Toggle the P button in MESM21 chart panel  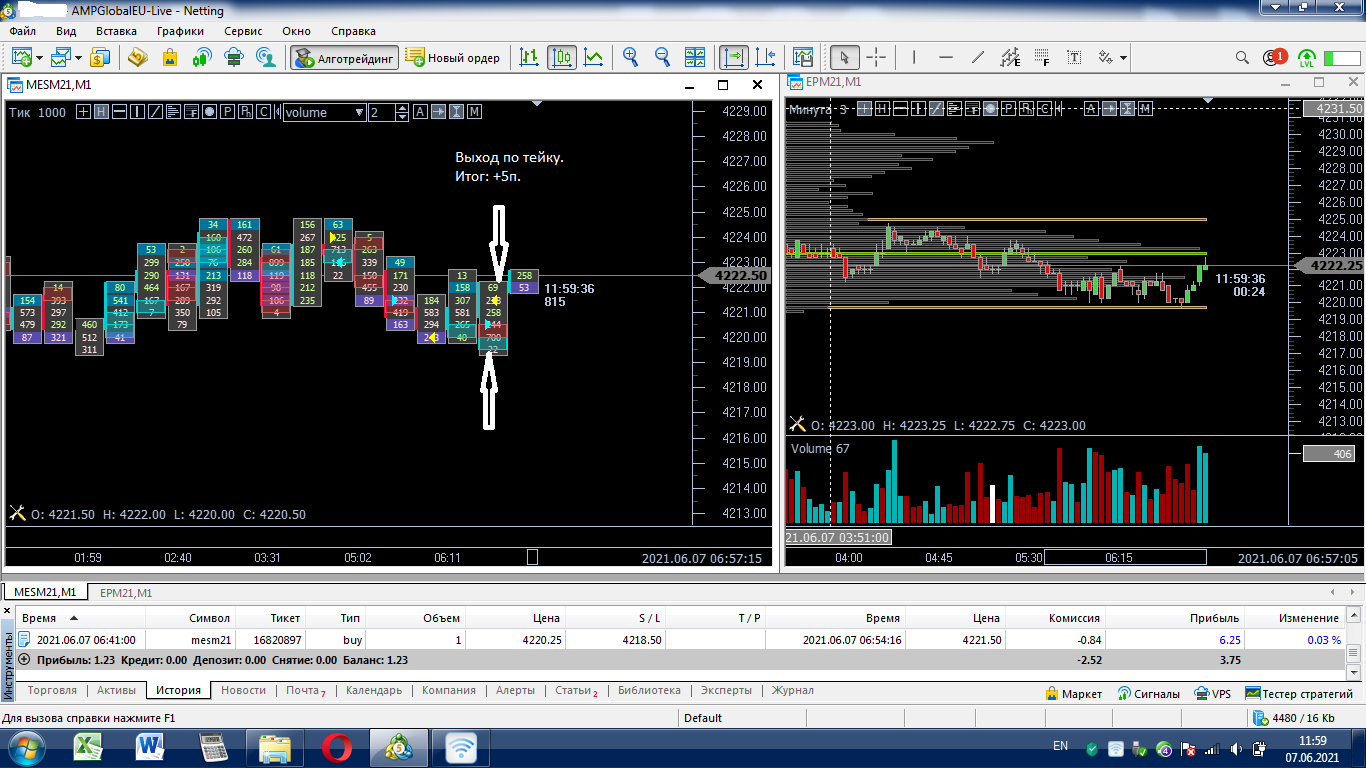click(x=228, y=112)
